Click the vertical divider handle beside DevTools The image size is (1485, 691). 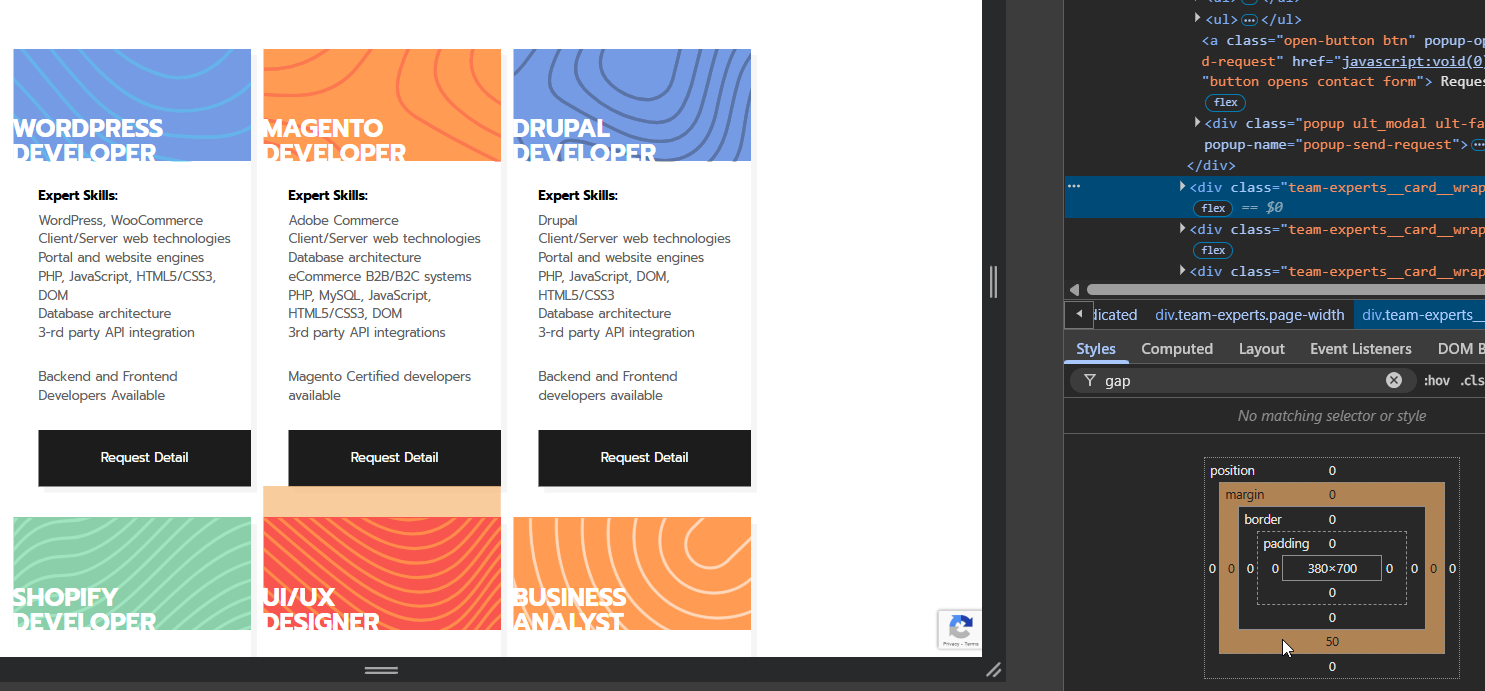pyautogui.click(x=993, y=282)
